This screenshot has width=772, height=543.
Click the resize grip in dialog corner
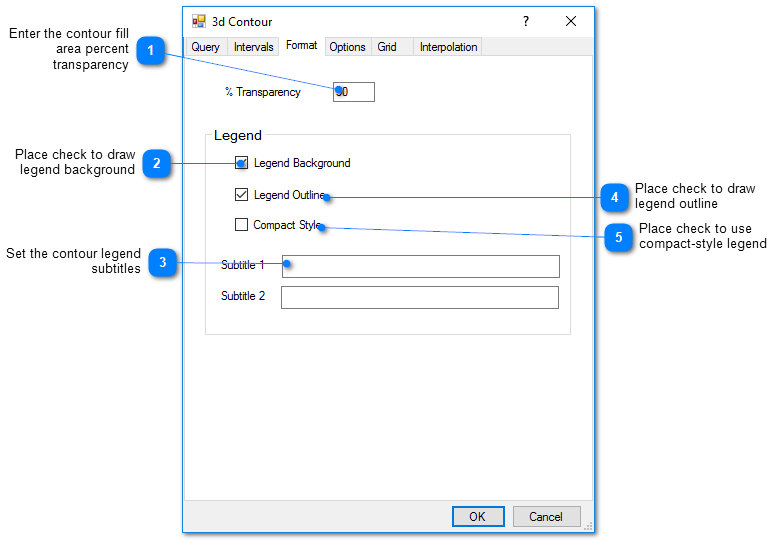coord(588,526)
